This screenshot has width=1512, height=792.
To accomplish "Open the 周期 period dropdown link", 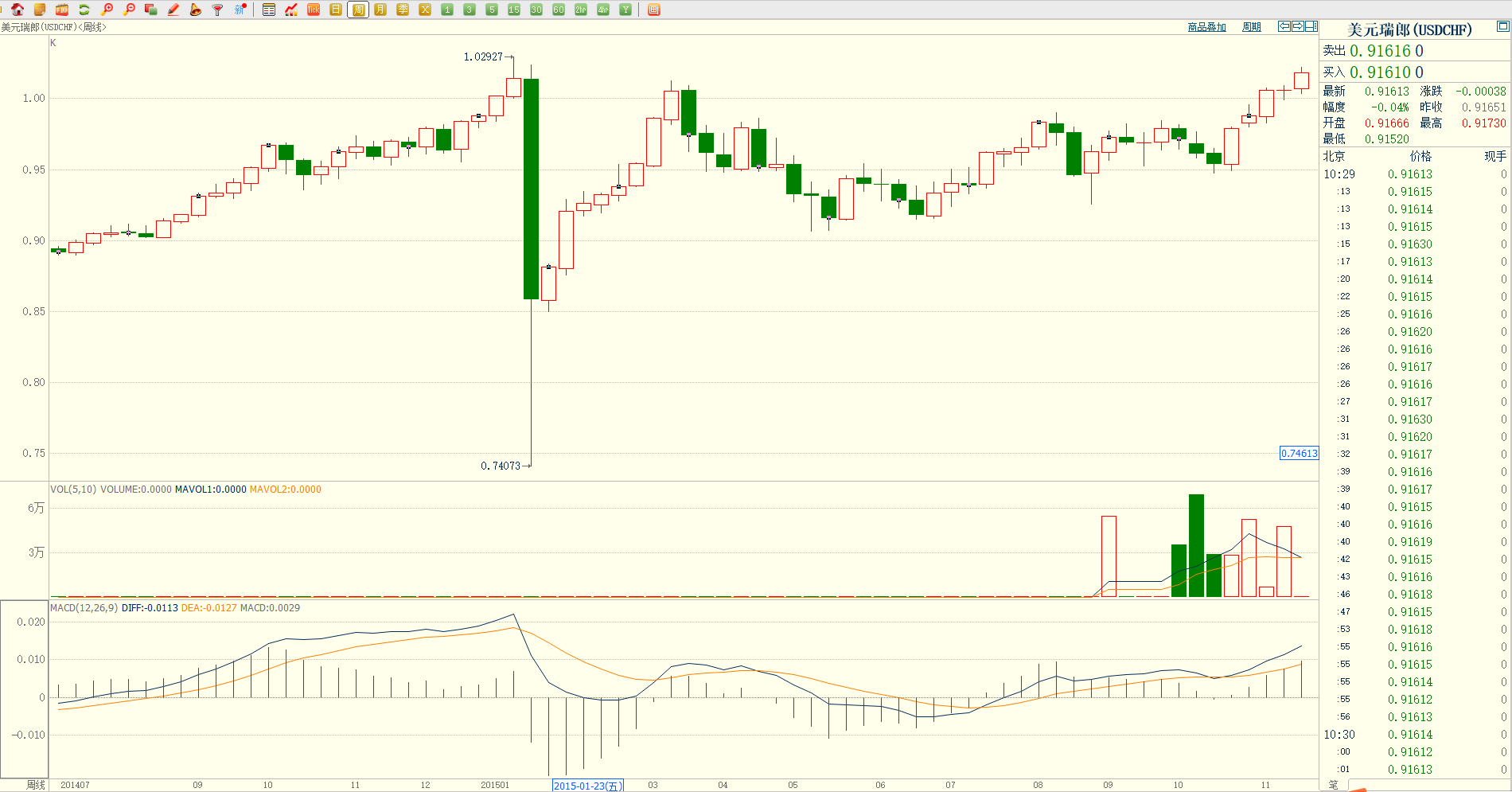I will coord(1252,27).
